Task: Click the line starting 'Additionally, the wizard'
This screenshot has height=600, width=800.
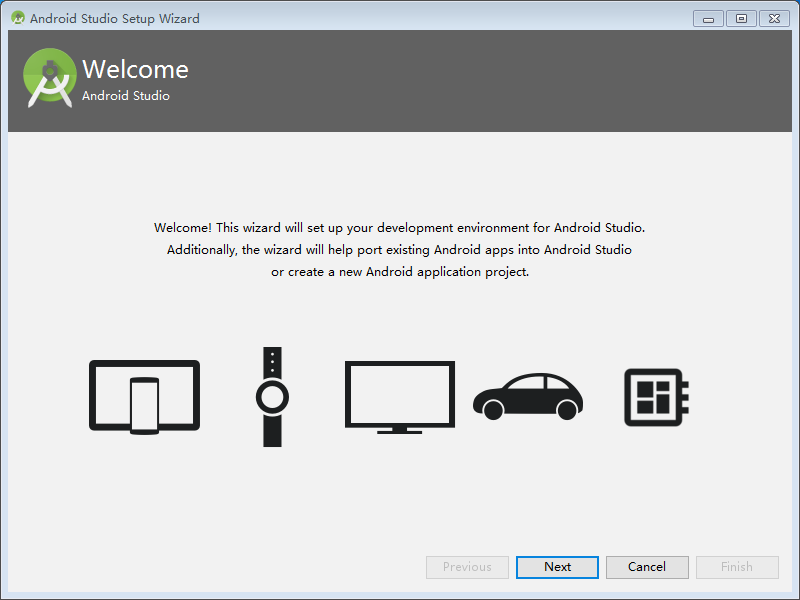Action: 399,249
